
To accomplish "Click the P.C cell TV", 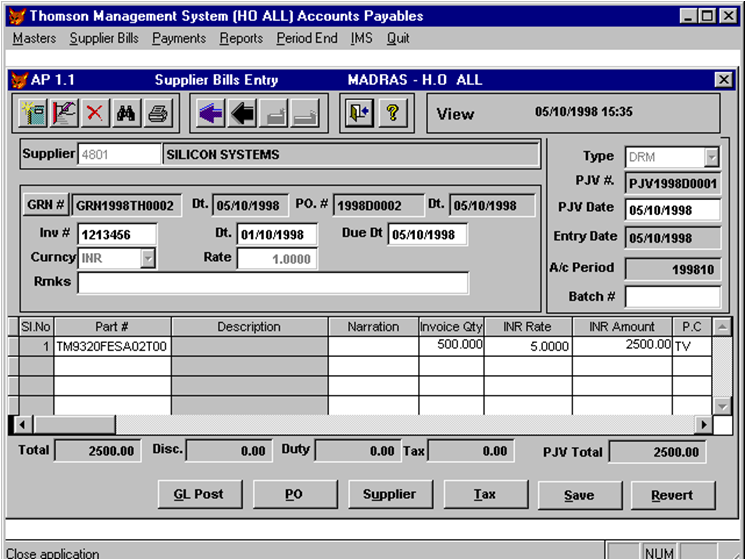I will [x=692, y=346].
